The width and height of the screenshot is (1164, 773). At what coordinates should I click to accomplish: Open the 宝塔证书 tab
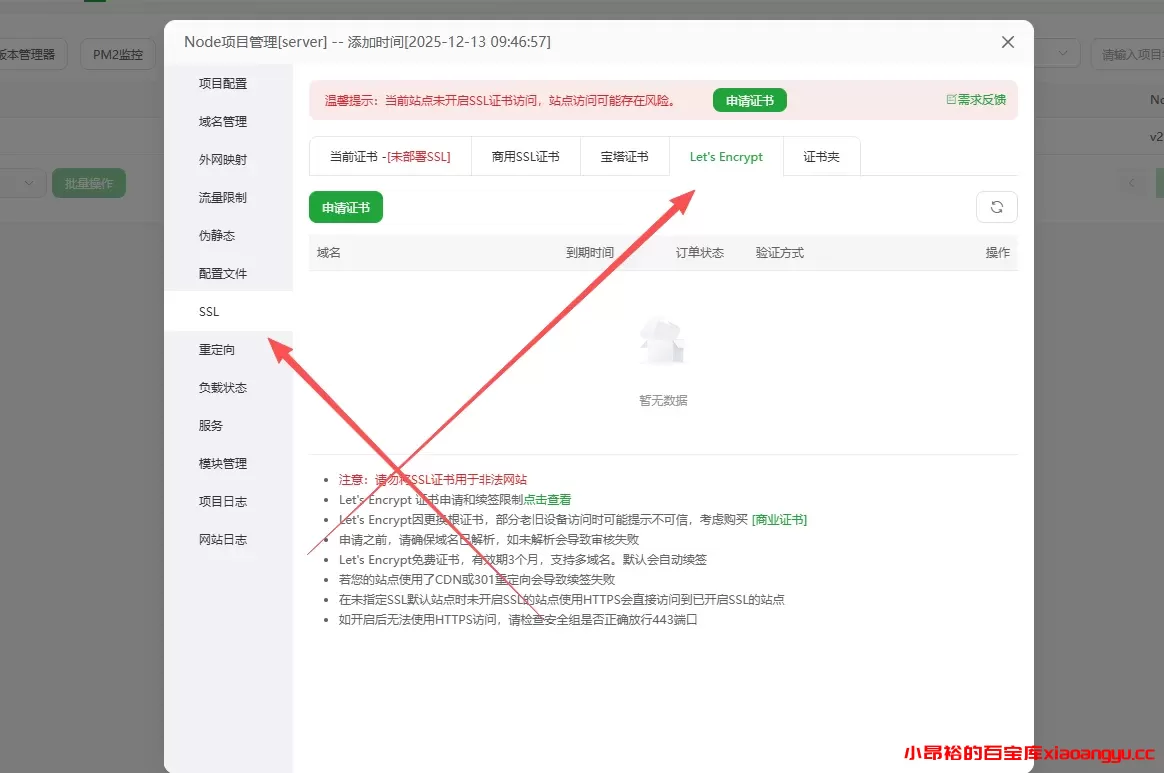(x=624, y=156)
